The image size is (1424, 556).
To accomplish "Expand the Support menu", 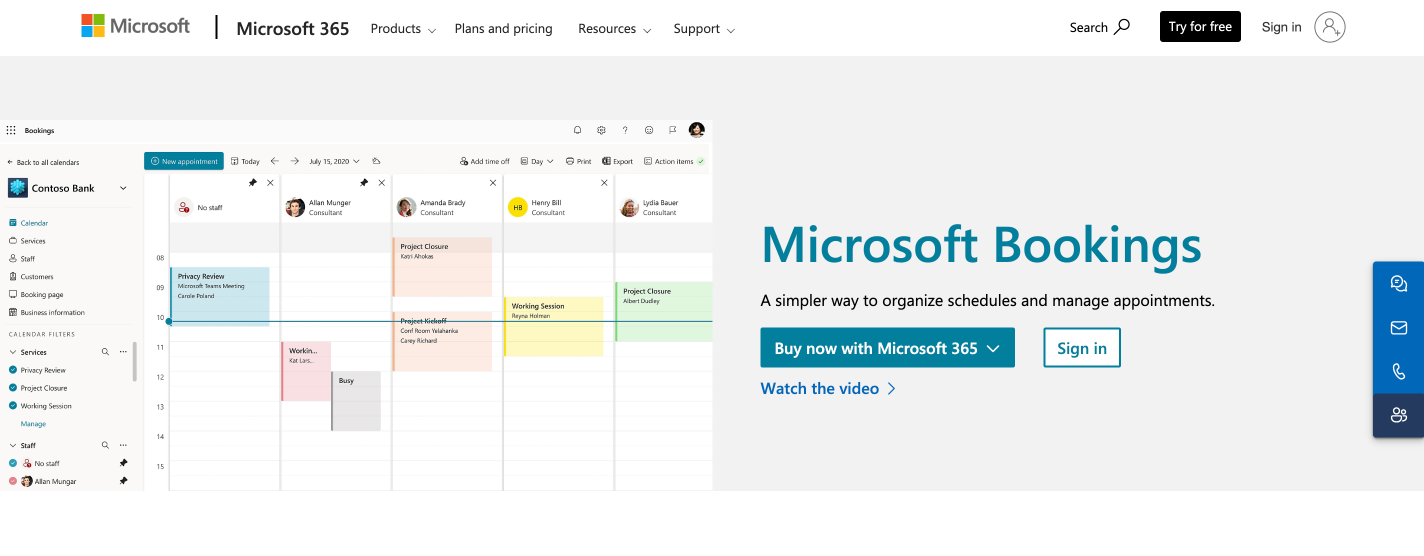I will (x=704, y=29).
